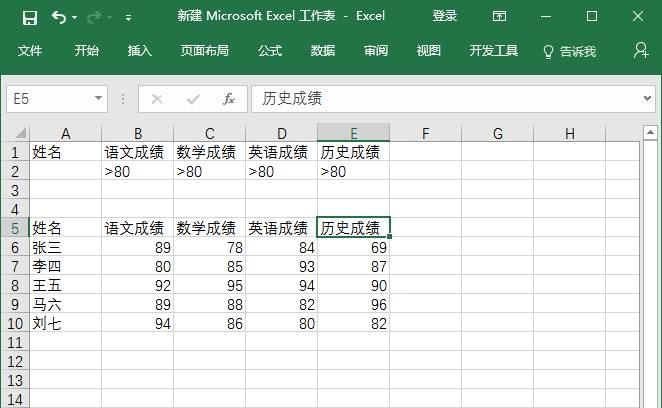Expand the formula bar chevron

[x=647, y=98]
